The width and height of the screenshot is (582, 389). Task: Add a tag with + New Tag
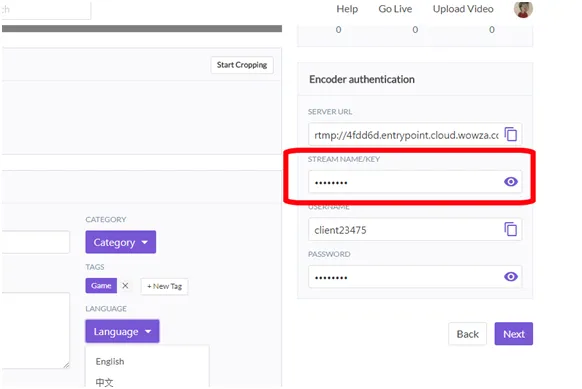coord(164,286)
